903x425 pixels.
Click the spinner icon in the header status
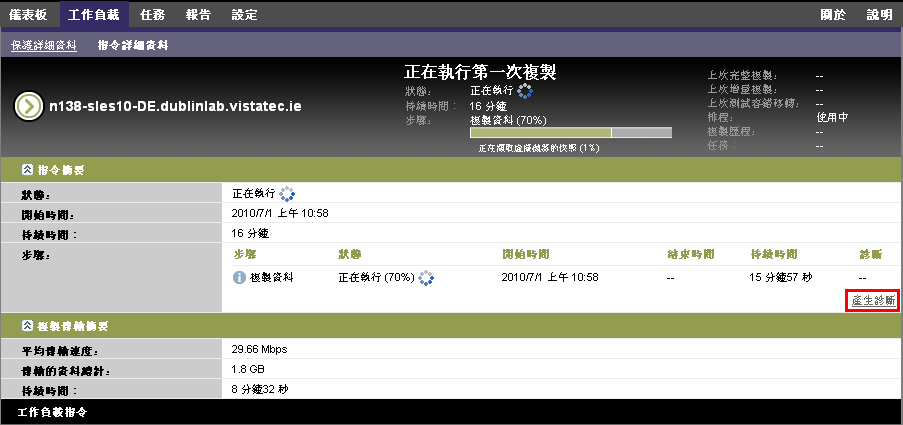525,91
